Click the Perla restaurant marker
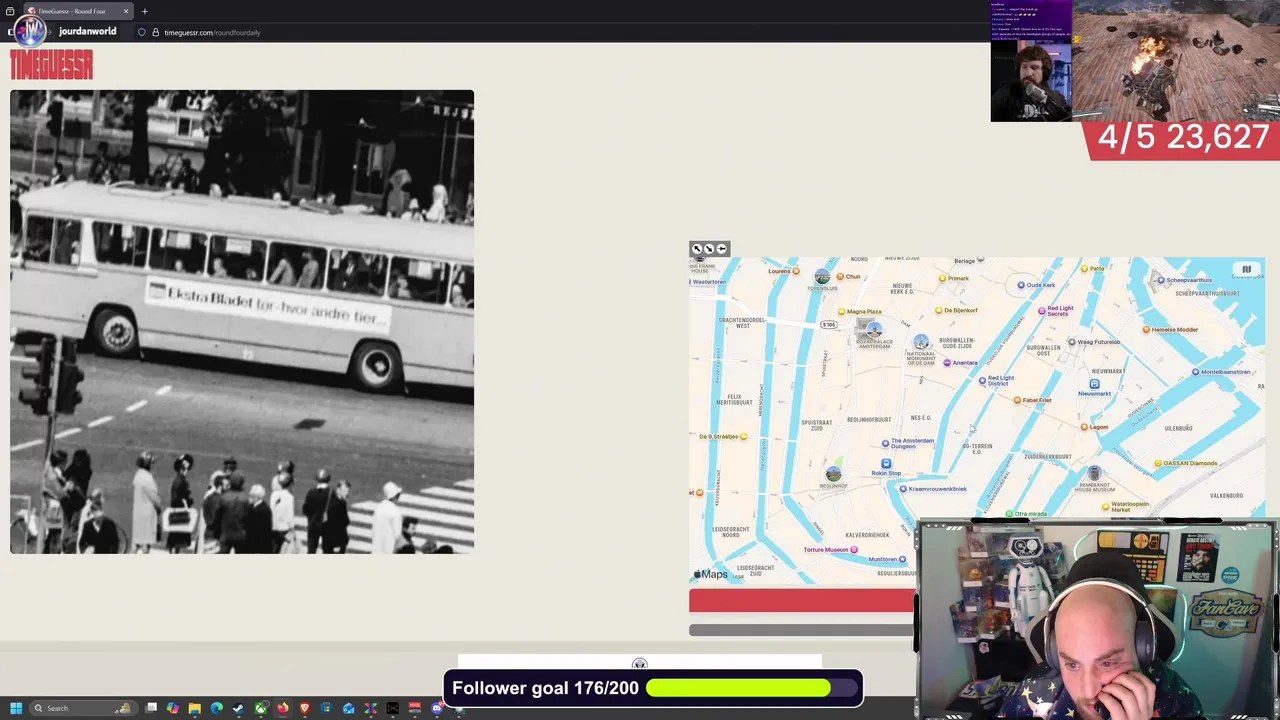1280x720 pixels. coord(1085,268)
